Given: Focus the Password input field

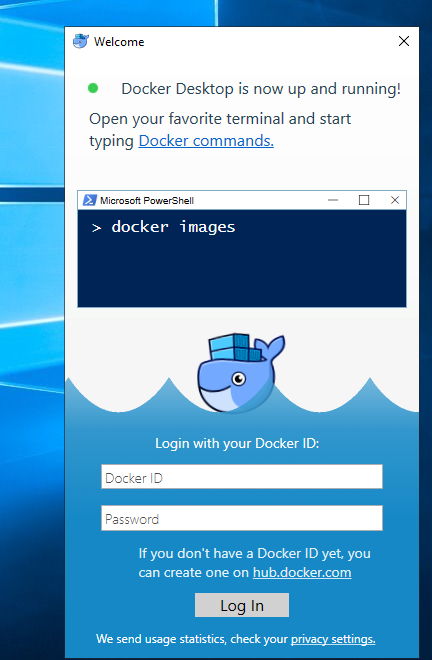Looking at the screenshot, I should [242, 518].
